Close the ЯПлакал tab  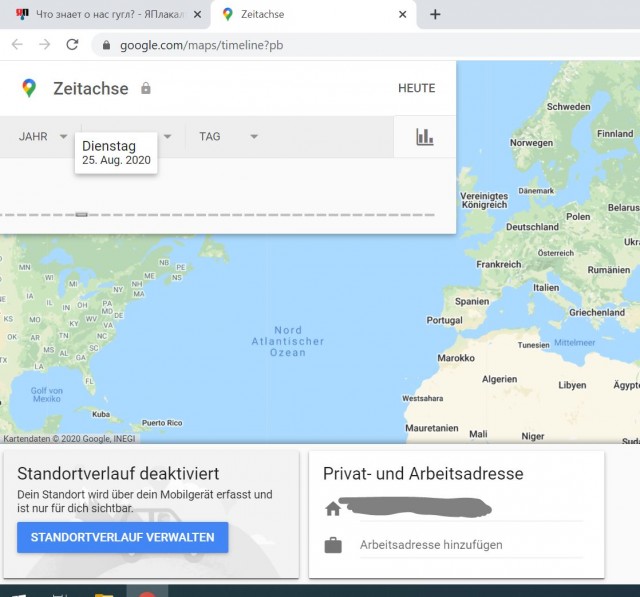click(197, 14)
